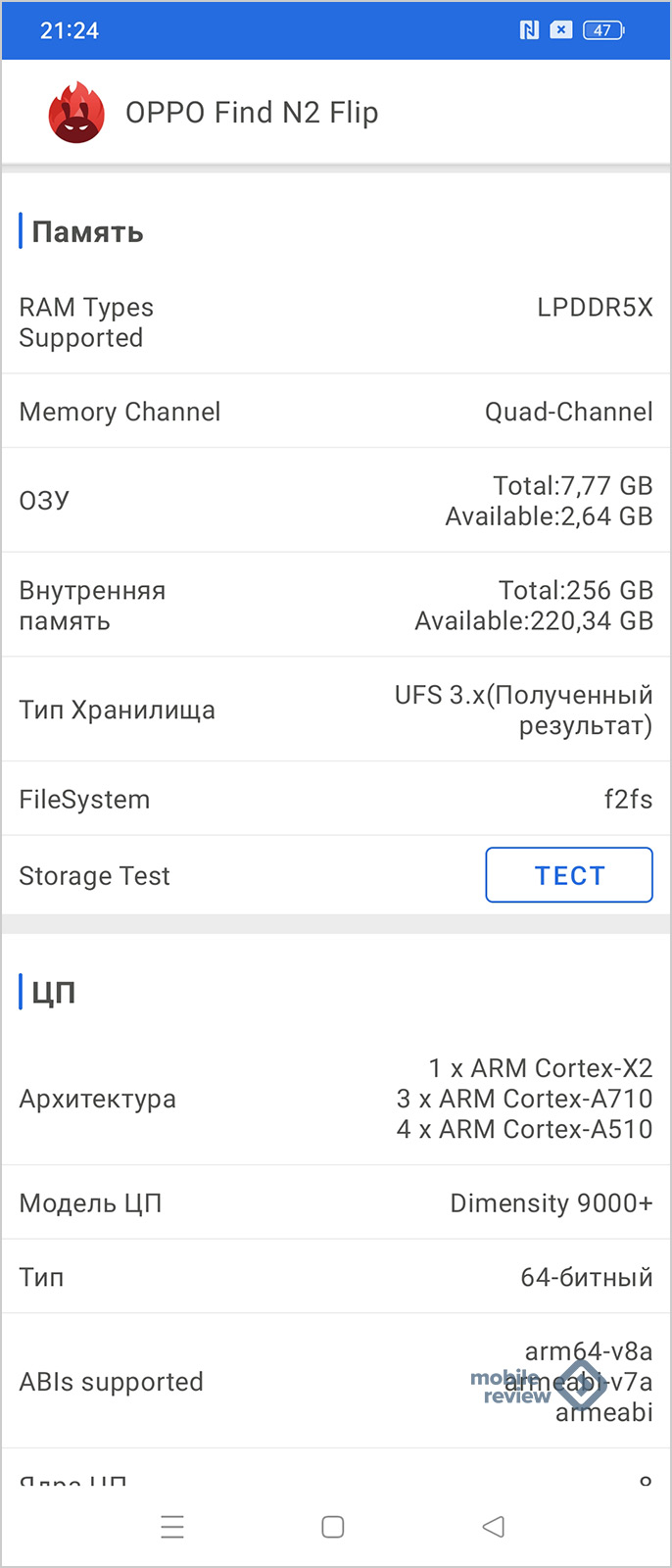The height and width of the screenshot is (1568, 672).
Task: Tap the battery level indicator
Action: [x=602, y=30]
